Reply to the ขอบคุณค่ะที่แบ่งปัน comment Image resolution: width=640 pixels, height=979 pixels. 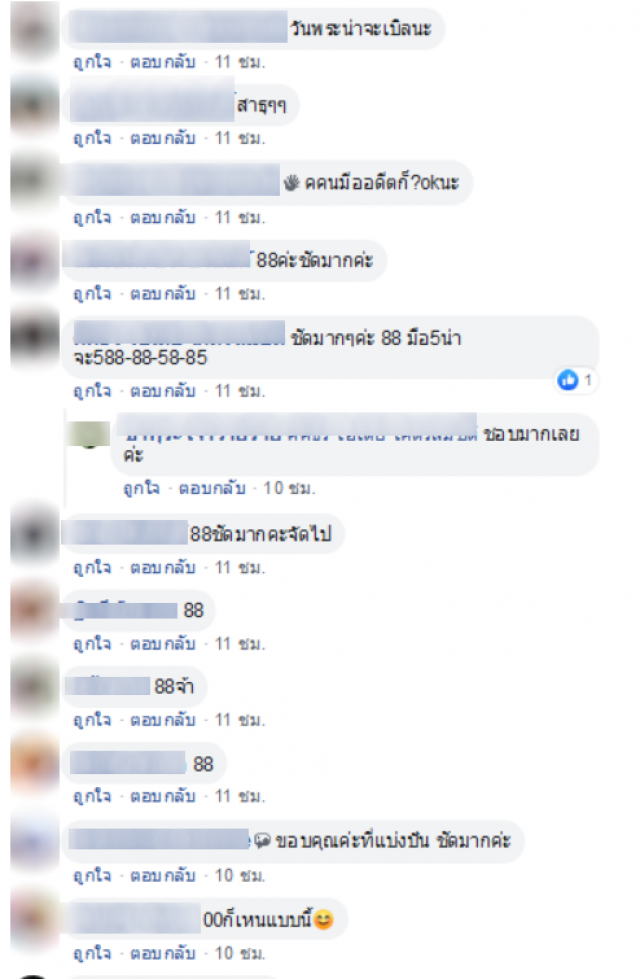click(162, 875)
